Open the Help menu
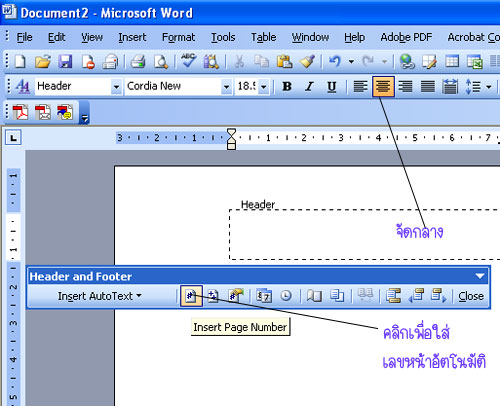This screenshot has height=406, width=500. 354,37
